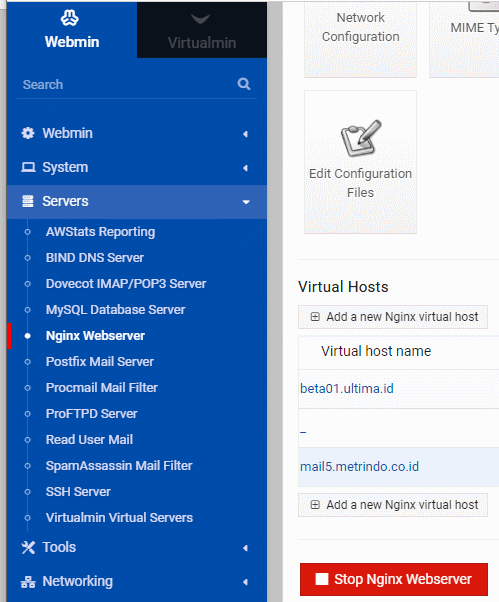Click bullet marker next to Nginx Webserver

coord(27,336)
